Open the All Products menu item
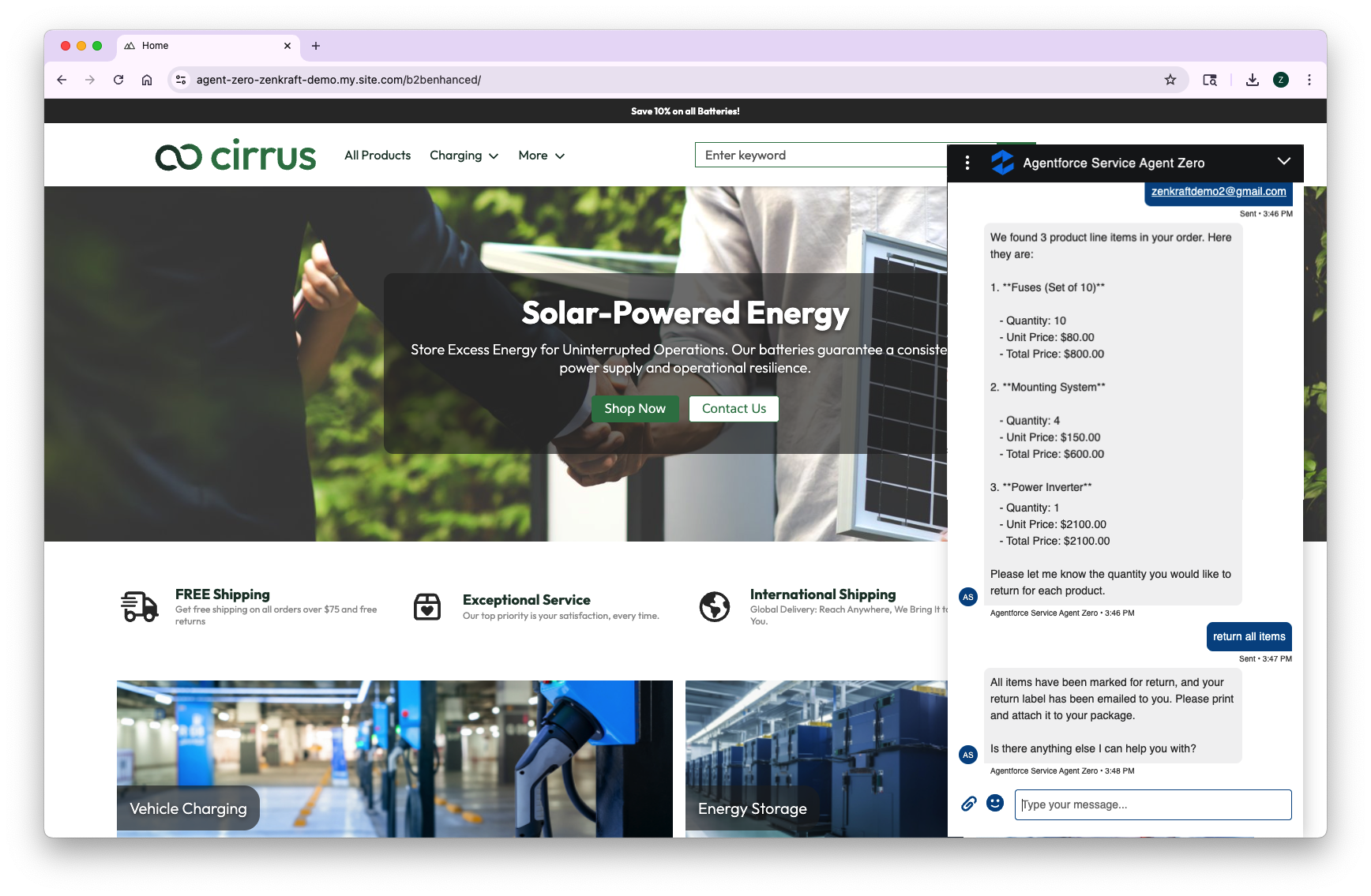This screenshot has height=896, width=1371. click(377, 156)
